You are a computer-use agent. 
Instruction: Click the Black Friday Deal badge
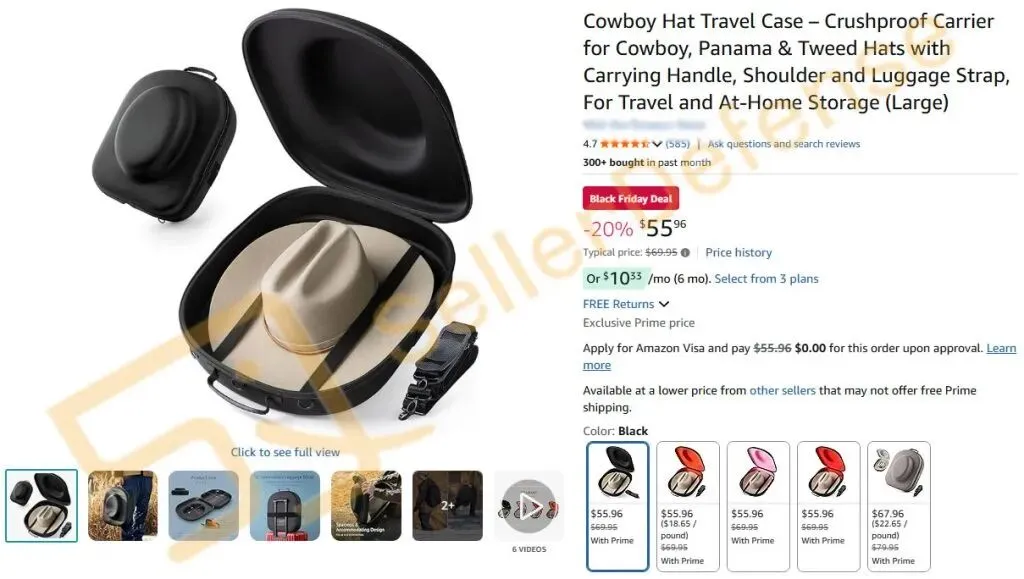(x=631, y=198)
